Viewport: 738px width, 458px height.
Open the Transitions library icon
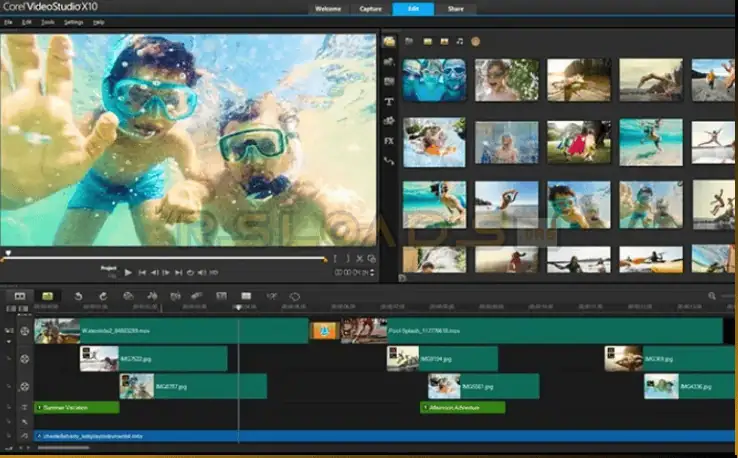point(389,81)
